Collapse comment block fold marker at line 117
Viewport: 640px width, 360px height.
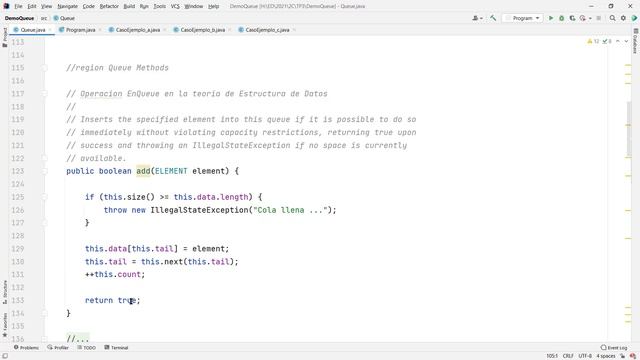(44, 94)
